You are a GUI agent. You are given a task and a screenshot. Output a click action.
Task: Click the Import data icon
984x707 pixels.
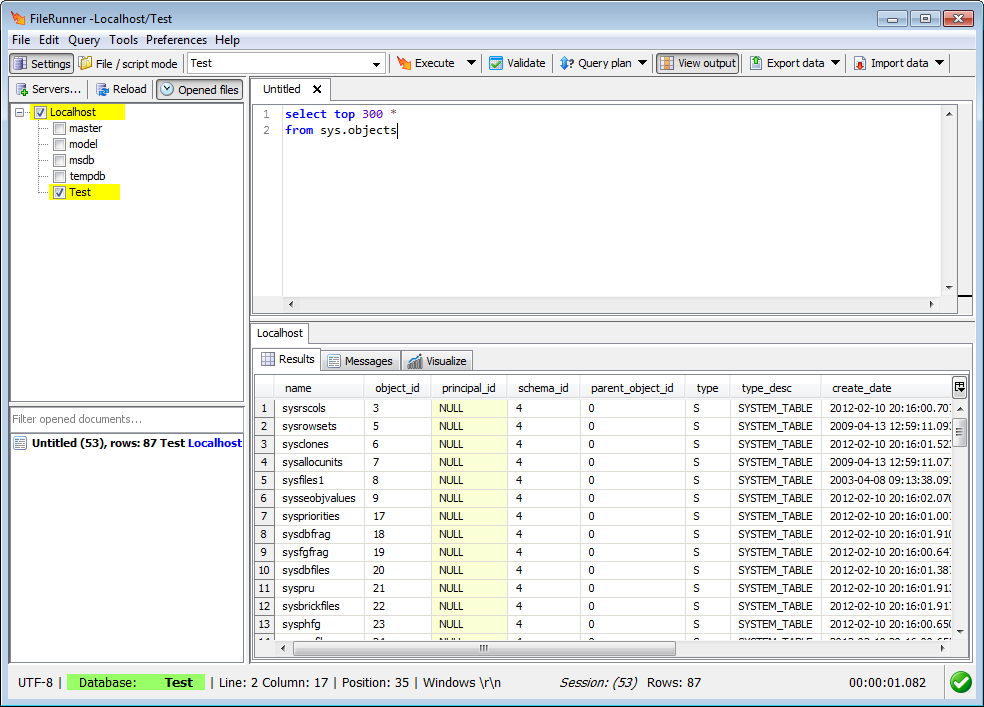click(x=860, y=63)
